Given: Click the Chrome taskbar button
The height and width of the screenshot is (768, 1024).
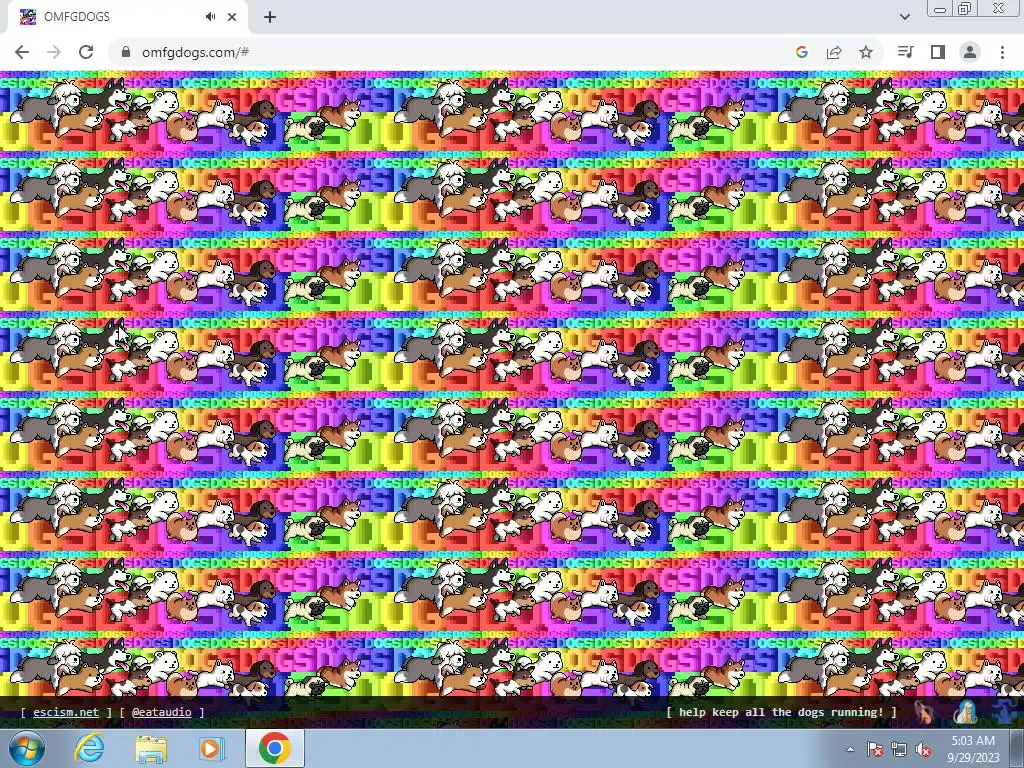Looking at the screenshot, I should pos(274,749).
